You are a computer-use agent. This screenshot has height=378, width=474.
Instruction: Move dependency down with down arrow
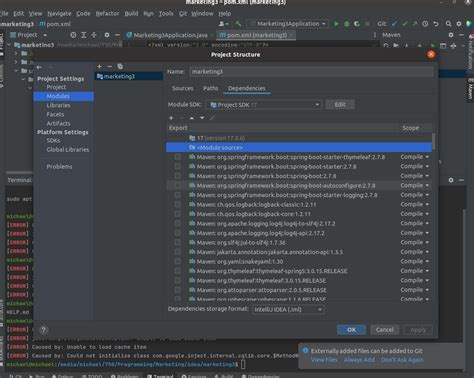coord(202,118)
